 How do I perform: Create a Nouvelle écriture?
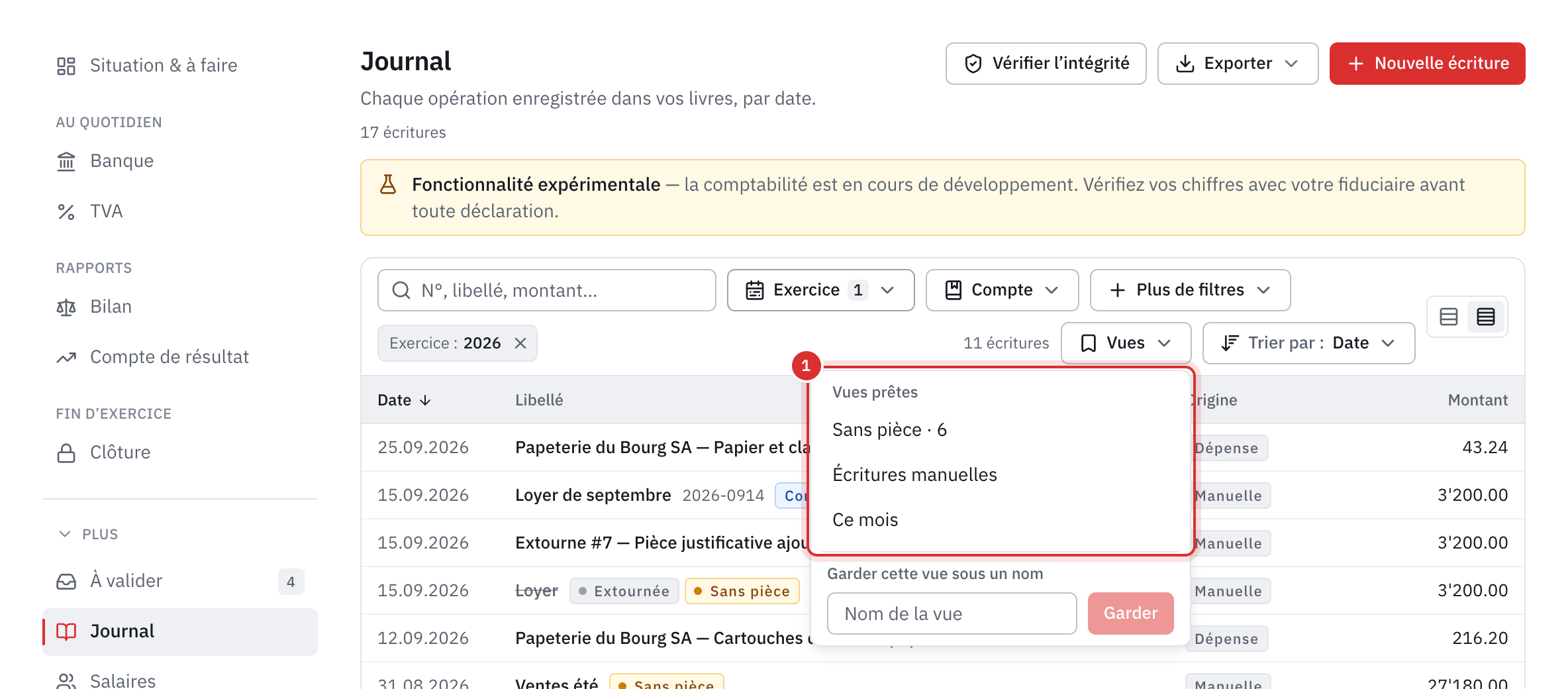click(x=1427, y=64)
